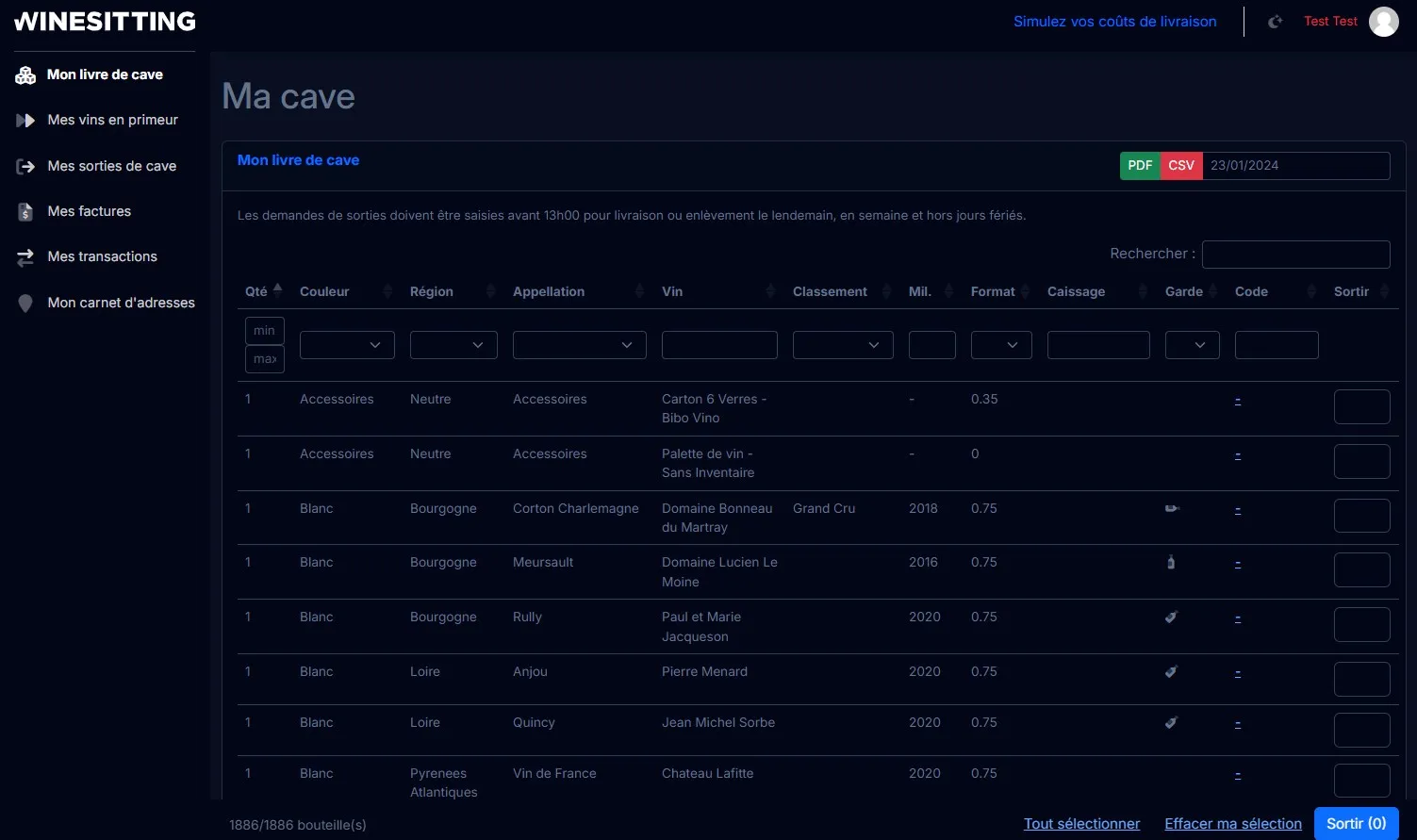Open the Couleur filter dropdown

click(x=347, y=345)
